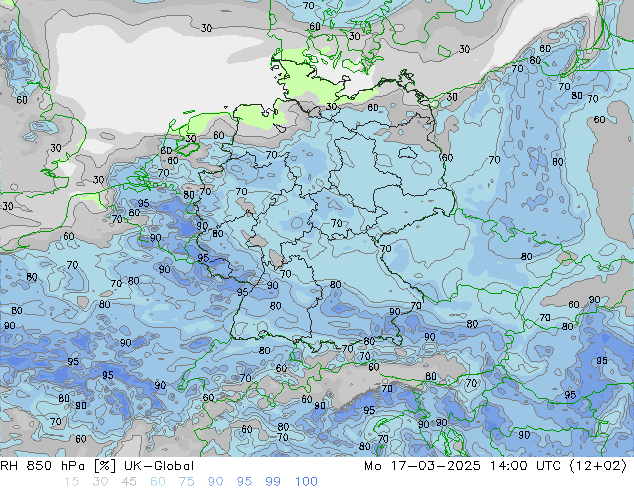Click legend value "60" in bottom scale
Image resolution: width=634 pixels, height=490 pixels.
click(x=158, y=482)
